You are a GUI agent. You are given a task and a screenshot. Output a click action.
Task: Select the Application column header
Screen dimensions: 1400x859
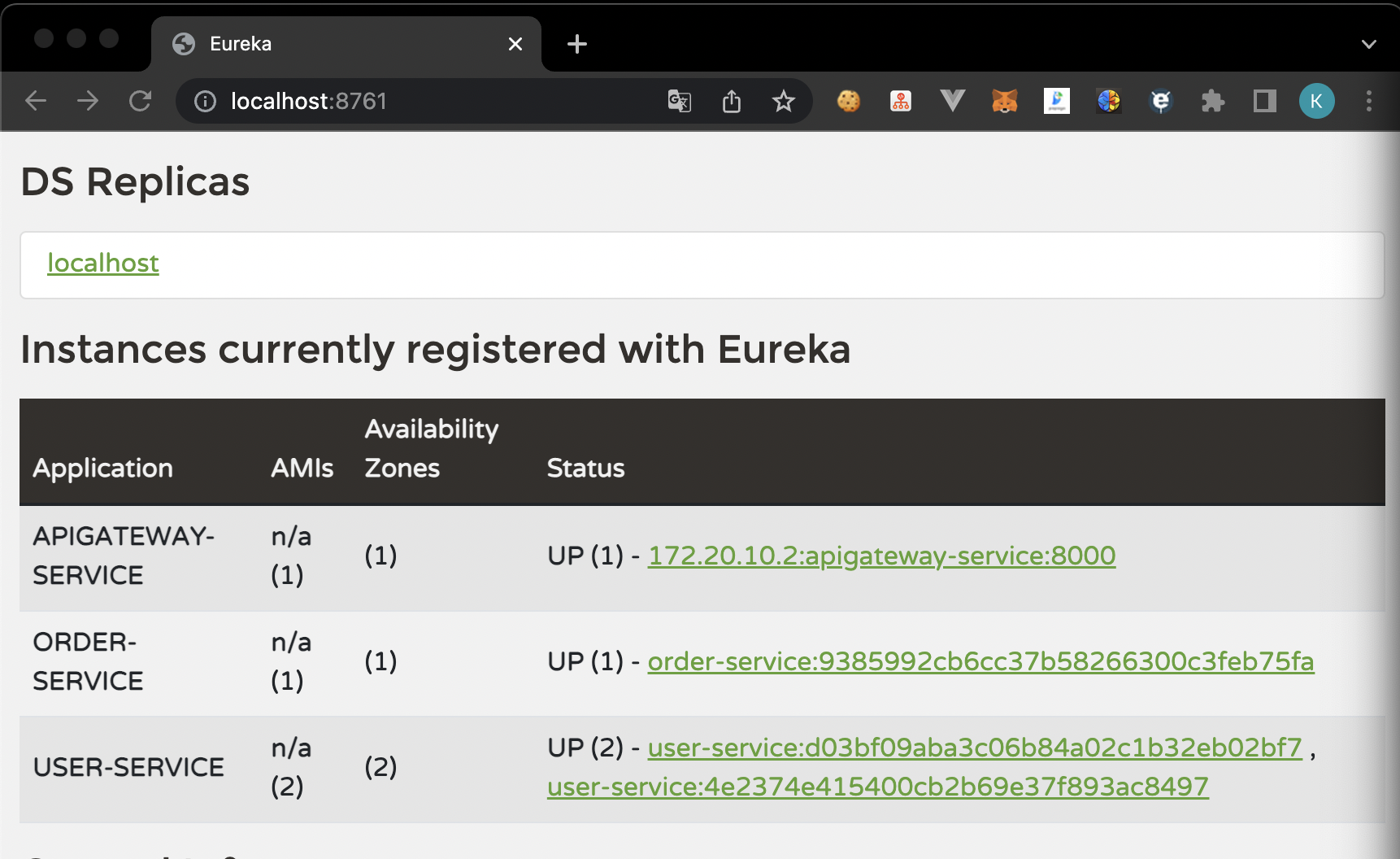click(103, 469)
